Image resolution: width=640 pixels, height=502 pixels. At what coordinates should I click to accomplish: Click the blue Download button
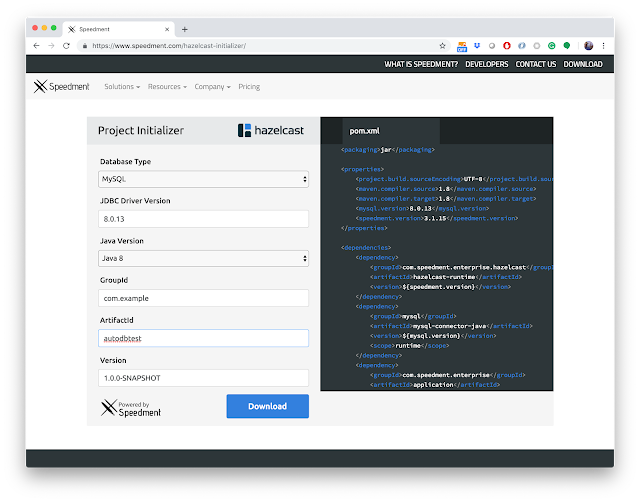[x=267, y=406]
